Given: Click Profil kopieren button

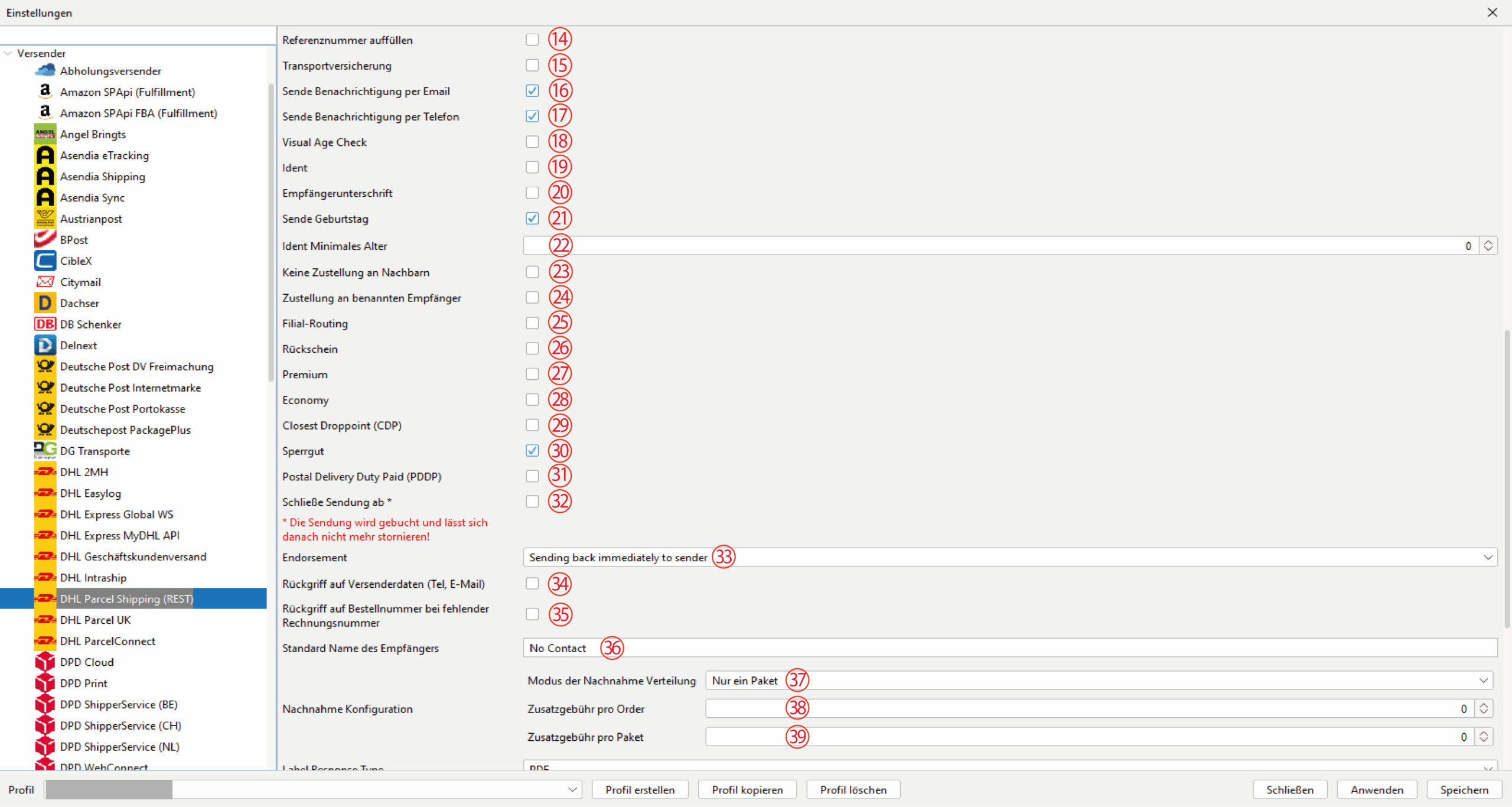Looking at the screenshot, I should (x=747, y=790).
